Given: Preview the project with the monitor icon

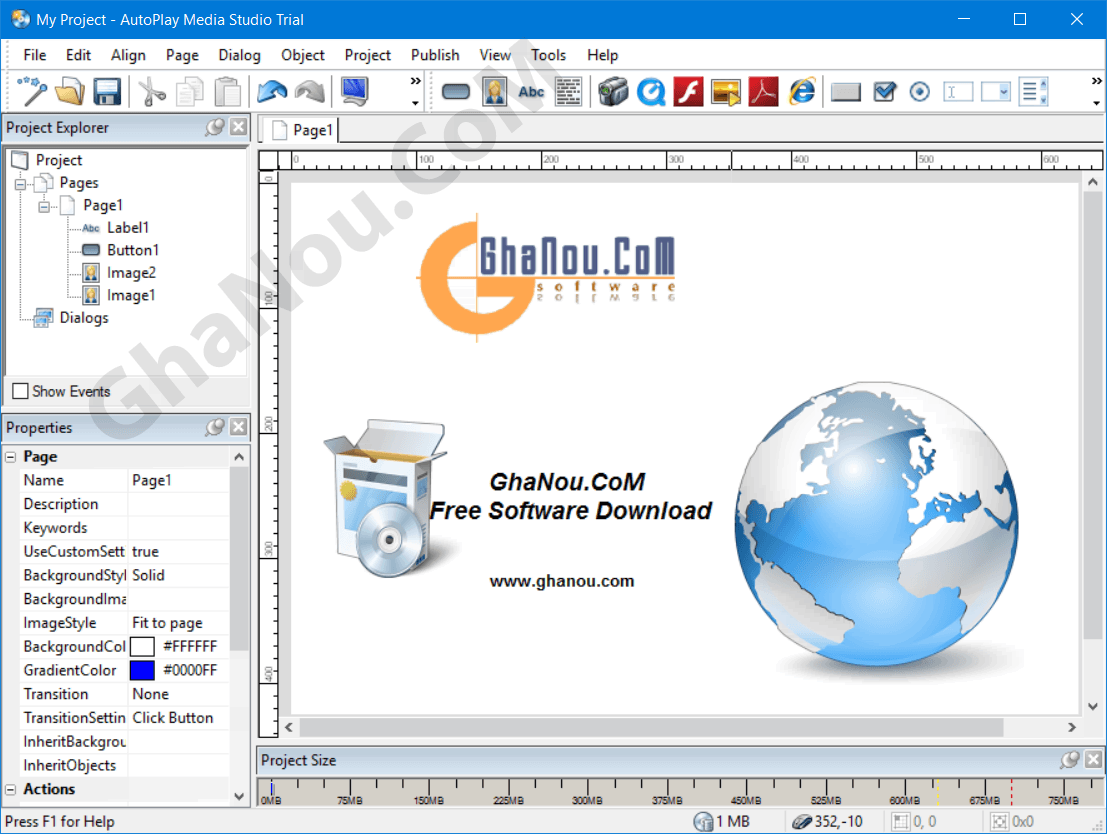Looking at the screenshot, I should click(x=354, y=92).
